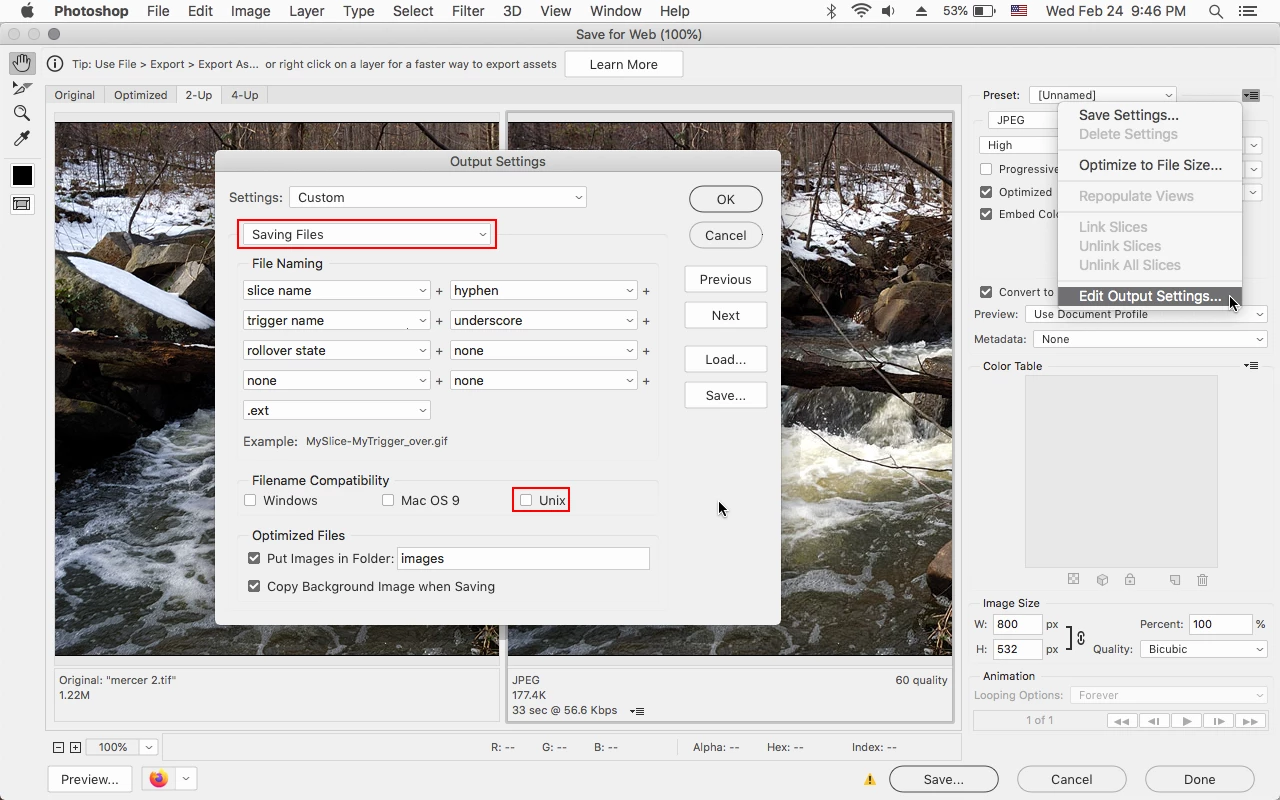Viewport: 1280px width, 800px height.
Task: Select the Zoom tool magnifier
Action: click(x=22, y=113)
